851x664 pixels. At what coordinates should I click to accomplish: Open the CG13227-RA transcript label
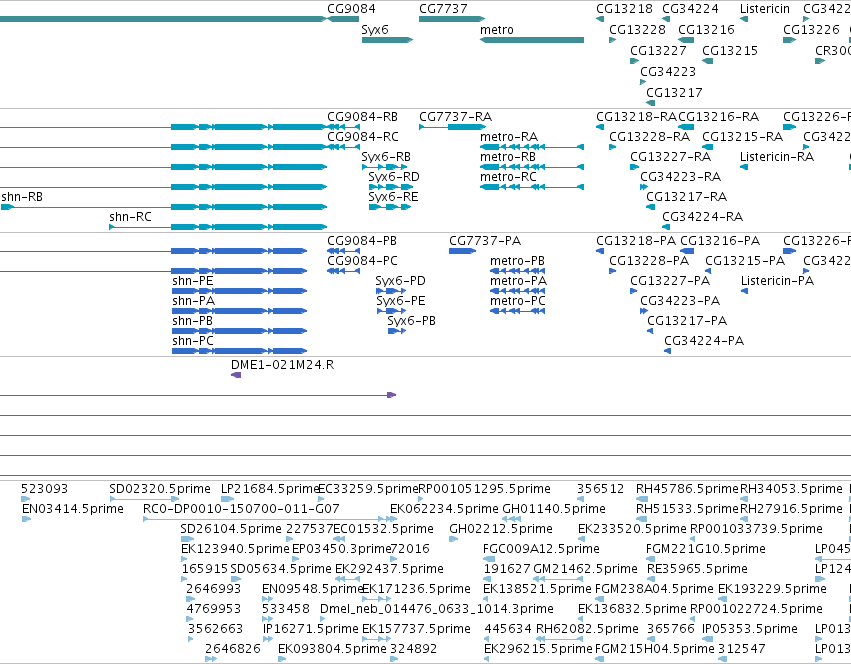[x=671, y=157]
